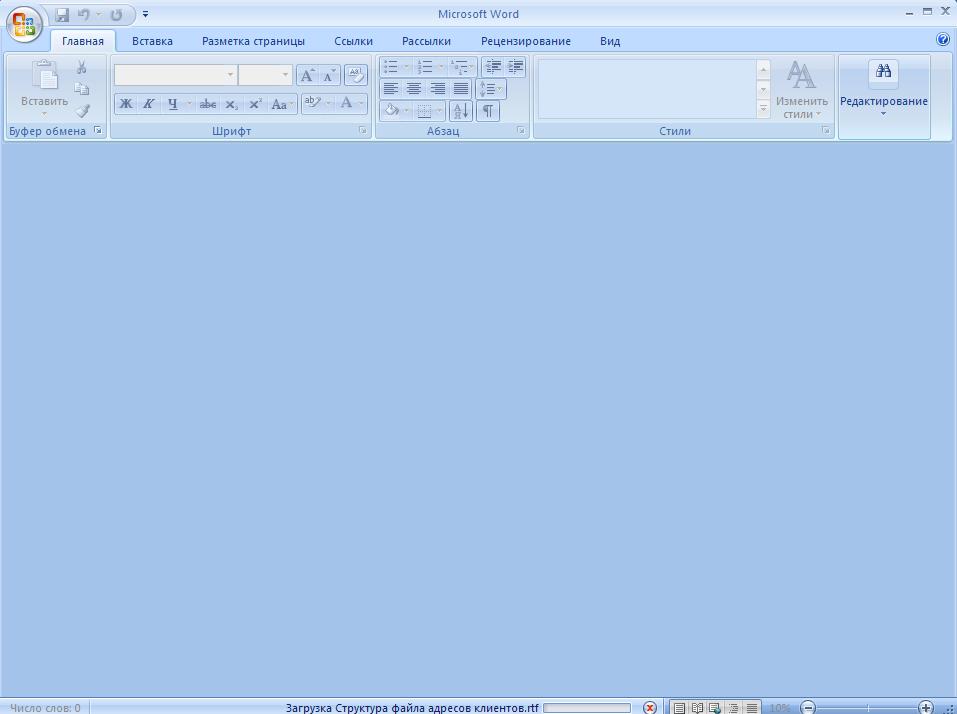
Task: Redo action in Quick Access toolbar
Action: [x=116, y=14]
